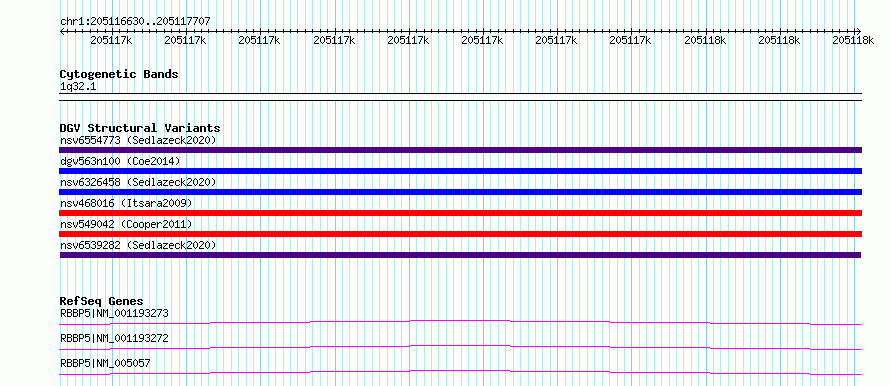Click the 1q32.1 cytogenetic band bar
890x386 pixels.
[460, 96]
